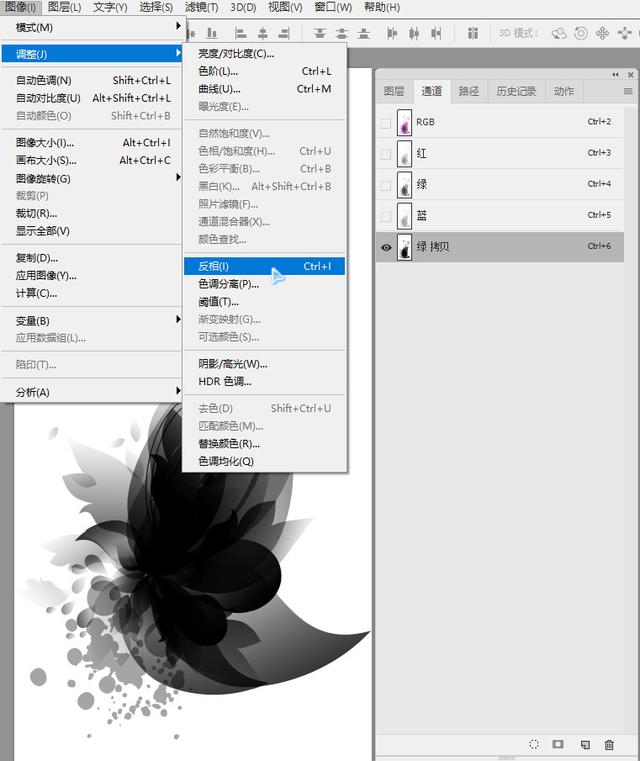Expand 调整(J) submenu entry
The width and height of the screenshot is (640, 761).
(x=91, y=54)
